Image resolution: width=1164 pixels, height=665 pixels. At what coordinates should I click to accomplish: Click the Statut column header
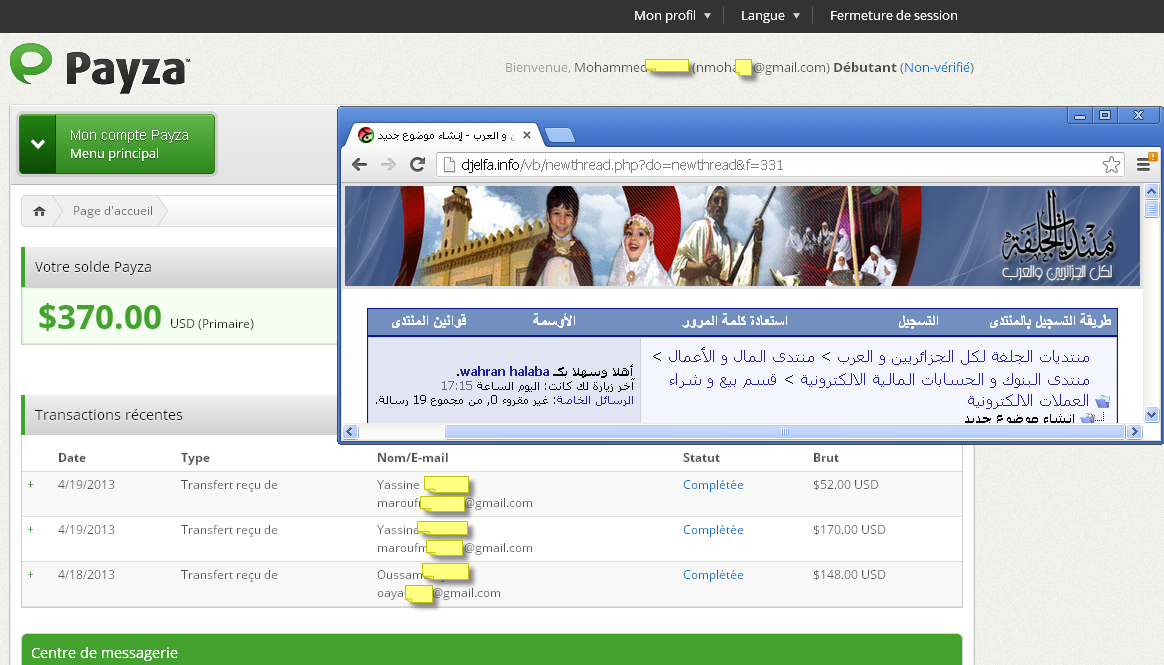click(702, 458)
